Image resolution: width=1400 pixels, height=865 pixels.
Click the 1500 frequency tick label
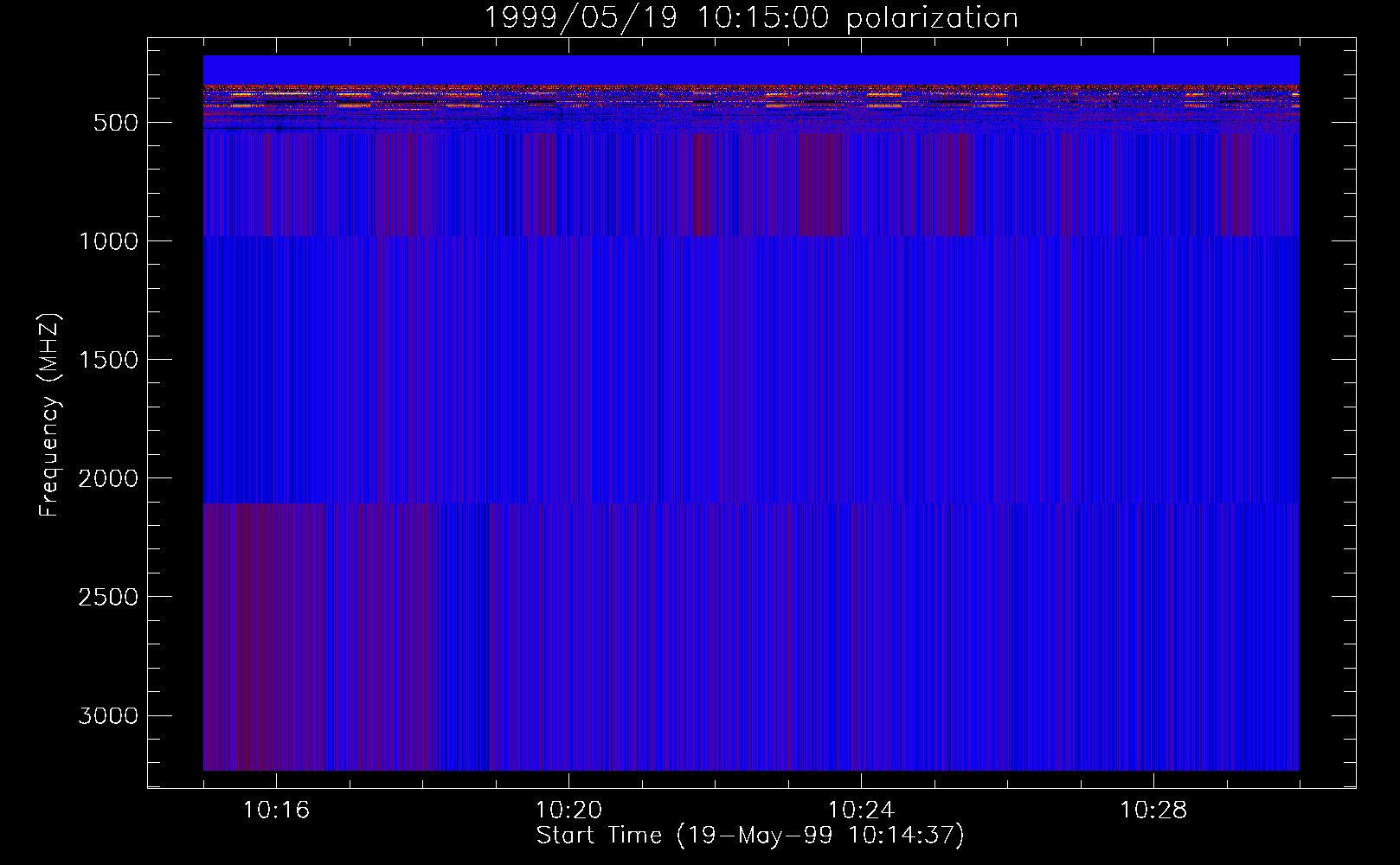(x=108, y=360)
